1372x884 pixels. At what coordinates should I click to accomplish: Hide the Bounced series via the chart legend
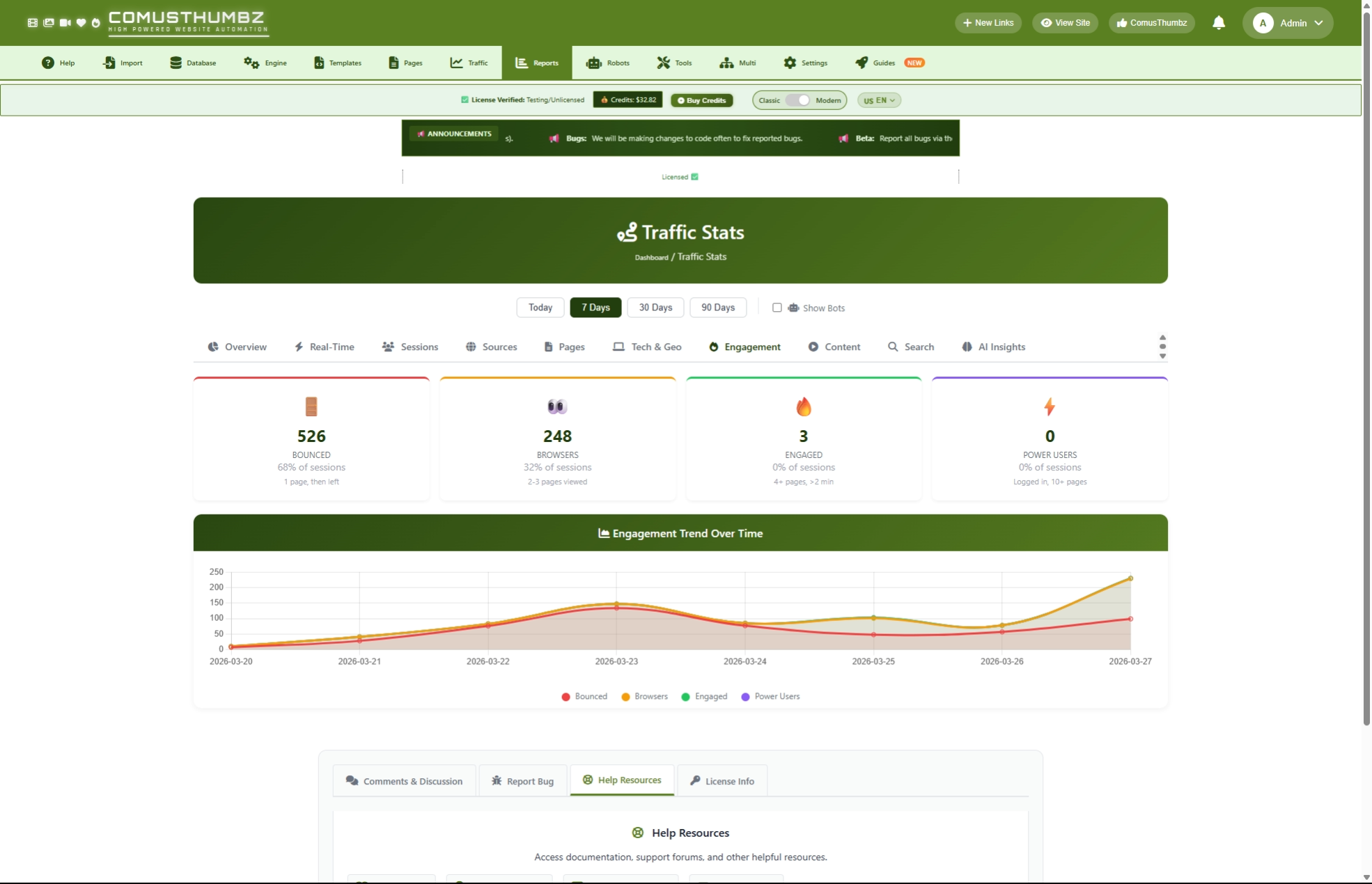(584, 697)
